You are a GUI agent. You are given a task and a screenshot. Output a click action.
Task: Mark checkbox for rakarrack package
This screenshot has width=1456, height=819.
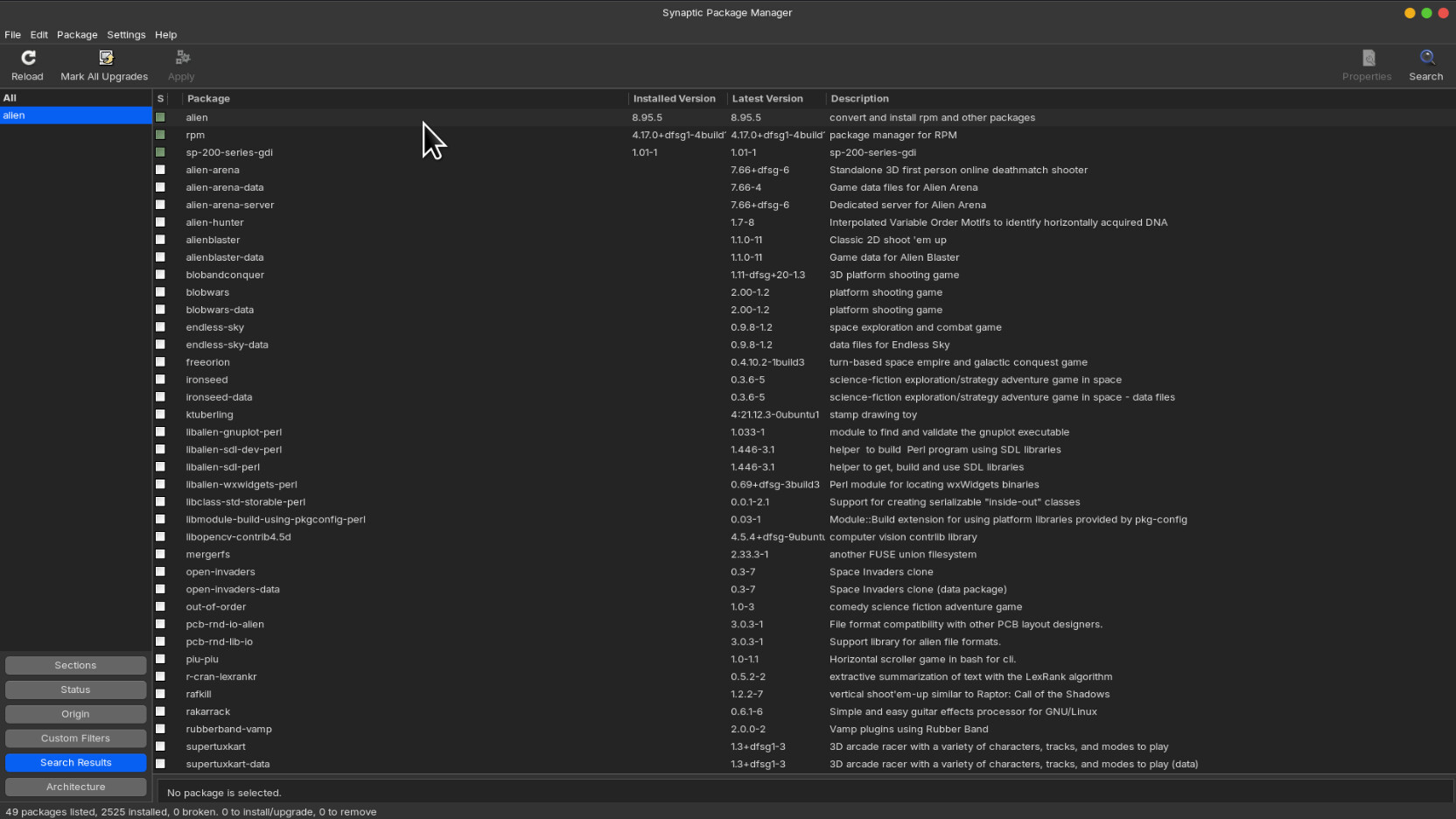pyautogui.click(x=160, y=711)
